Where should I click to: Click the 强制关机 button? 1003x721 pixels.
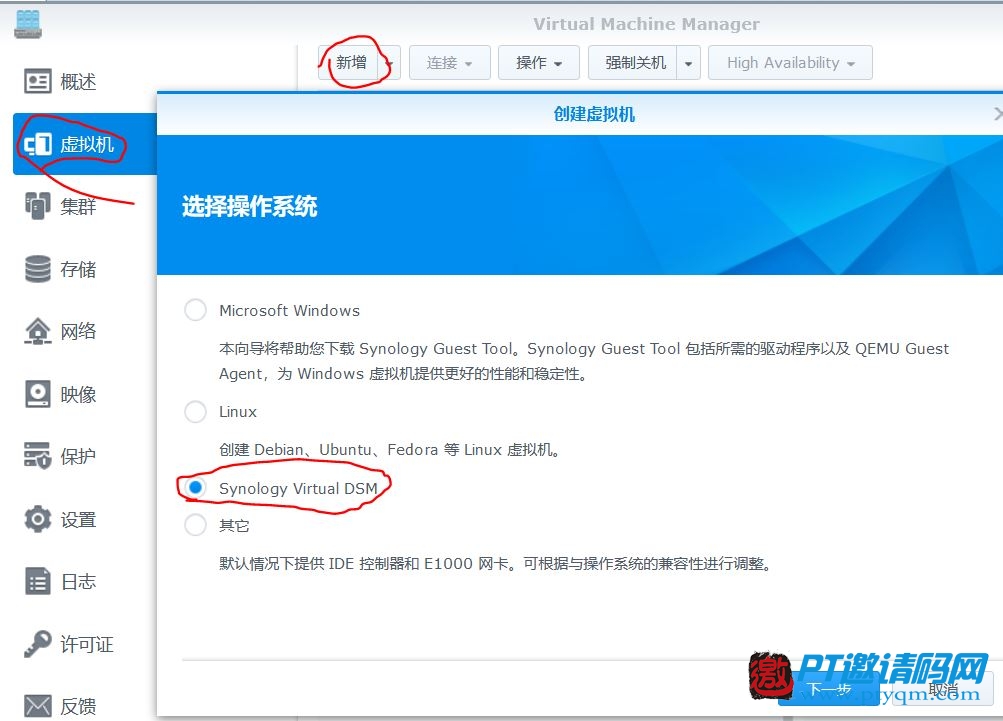click(x=635, y=63)
